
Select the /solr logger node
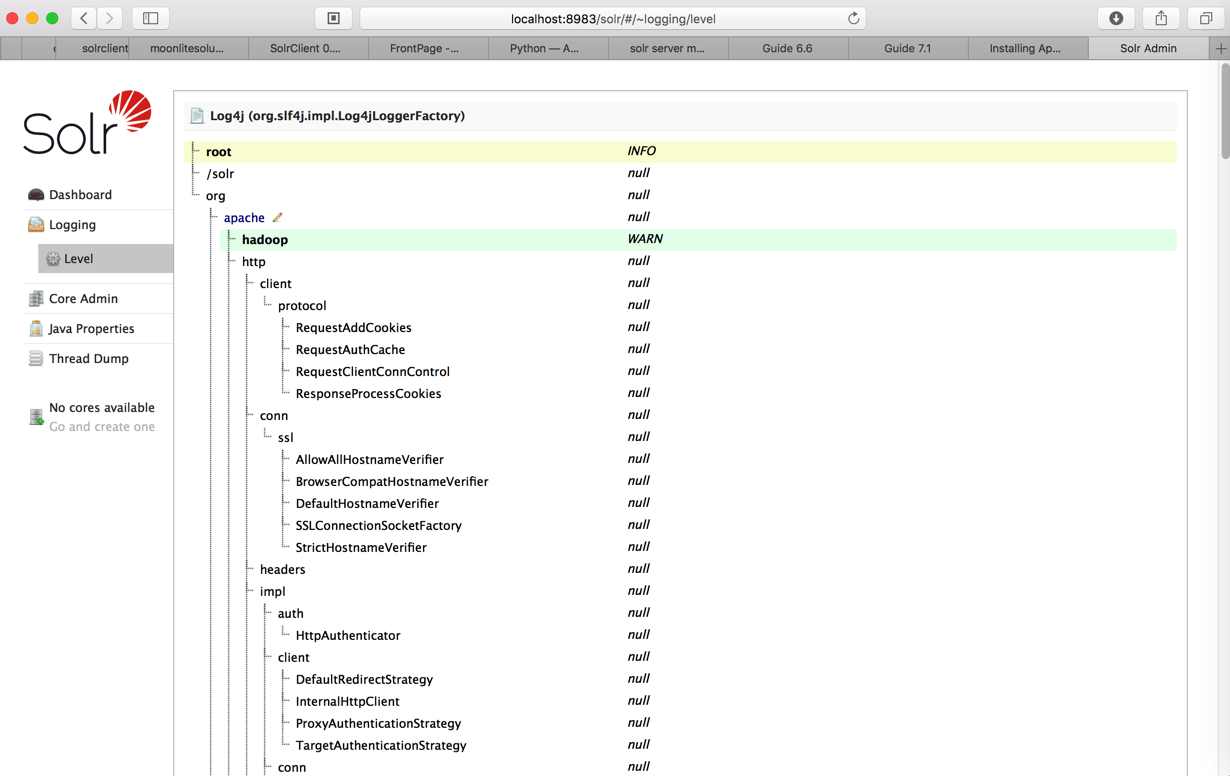(x=220, y=174)
